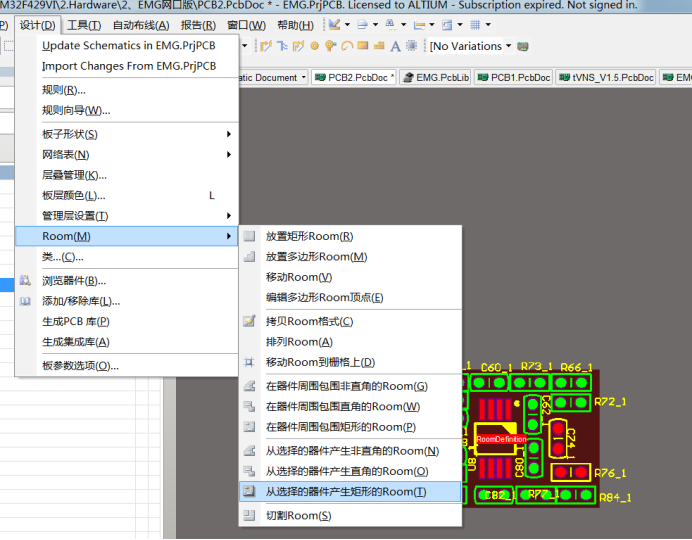
Task: Open the 设计(D) menu
Action: [x=38, y=25]
